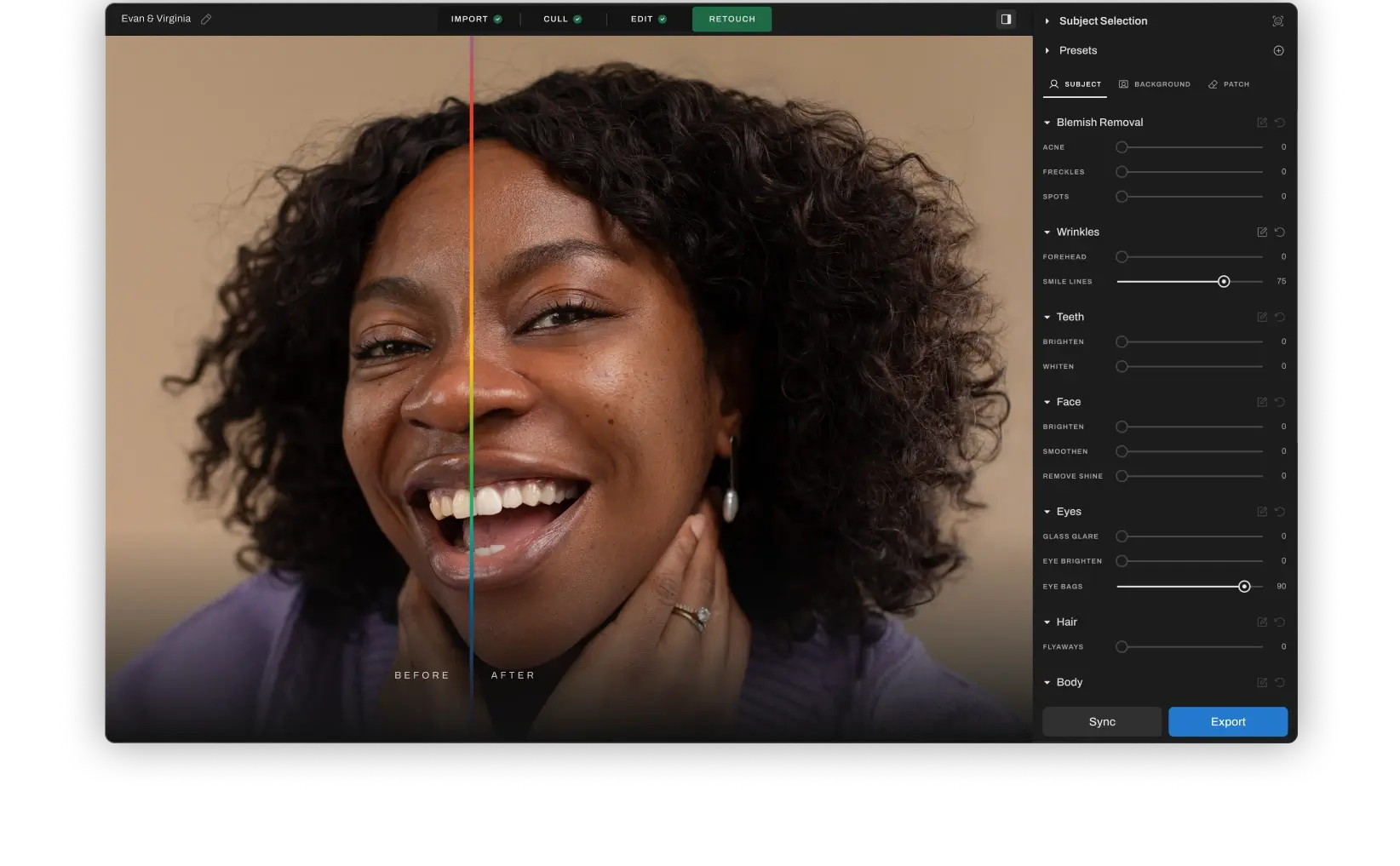The image size is (1400, 866).
Task: Click the Subject Selection target icon
Action: tap(1277, 21)
